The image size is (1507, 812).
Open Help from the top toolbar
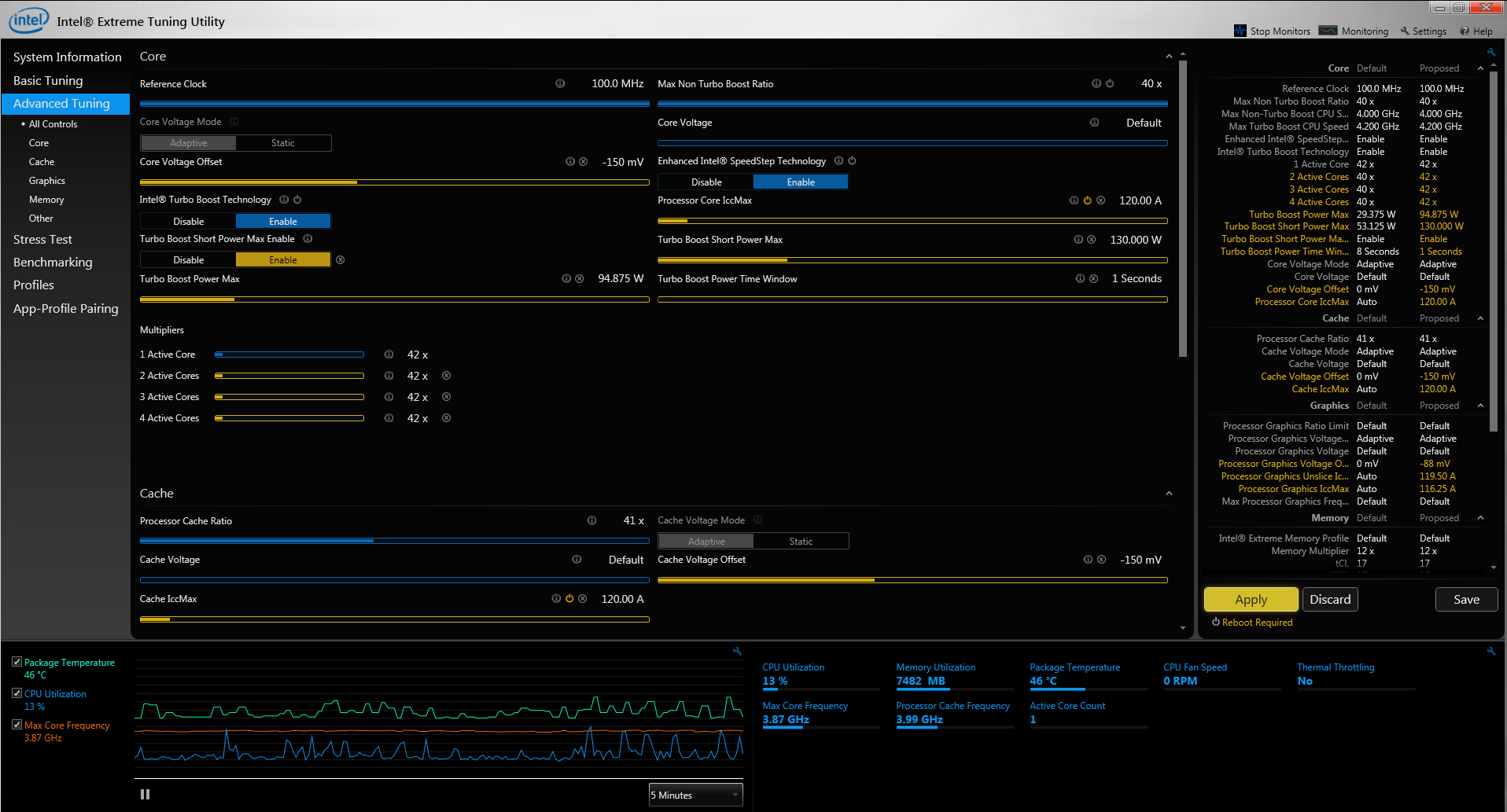coord(1476,31)
